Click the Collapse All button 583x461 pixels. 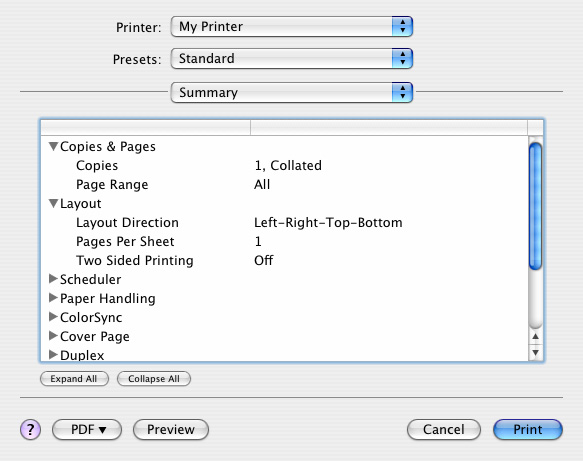(x=154, y=379)
